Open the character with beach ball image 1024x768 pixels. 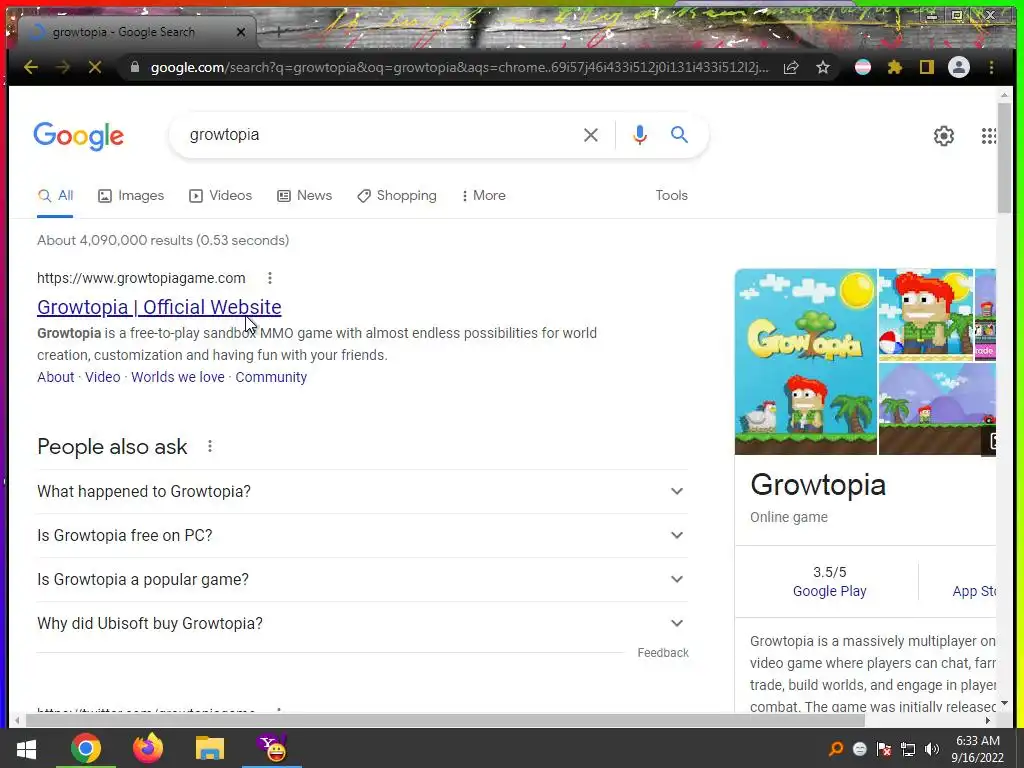[925, 315]
